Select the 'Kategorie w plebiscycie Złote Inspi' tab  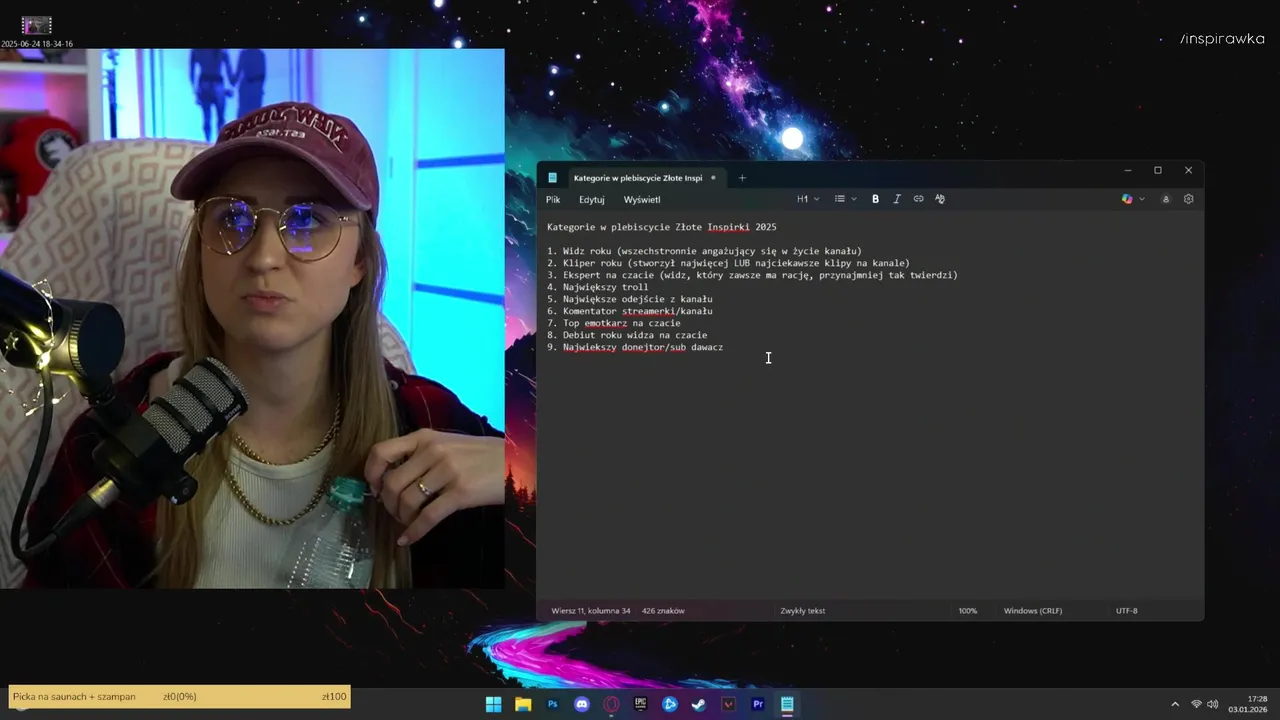click(638, 178)
